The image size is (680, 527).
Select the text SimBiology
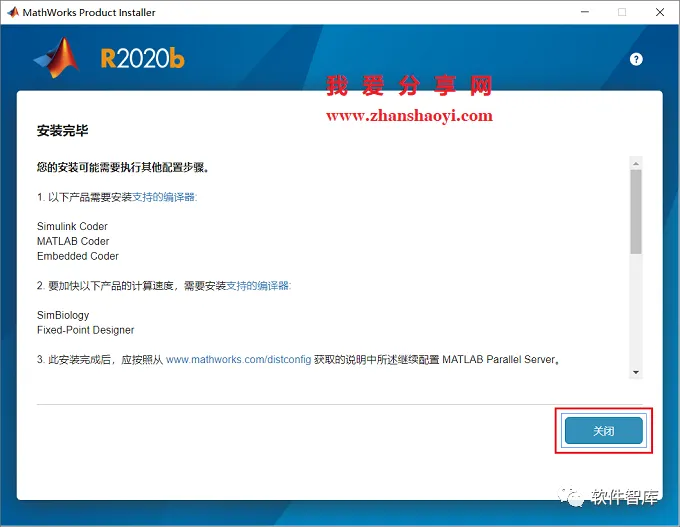tap(63, 315)
